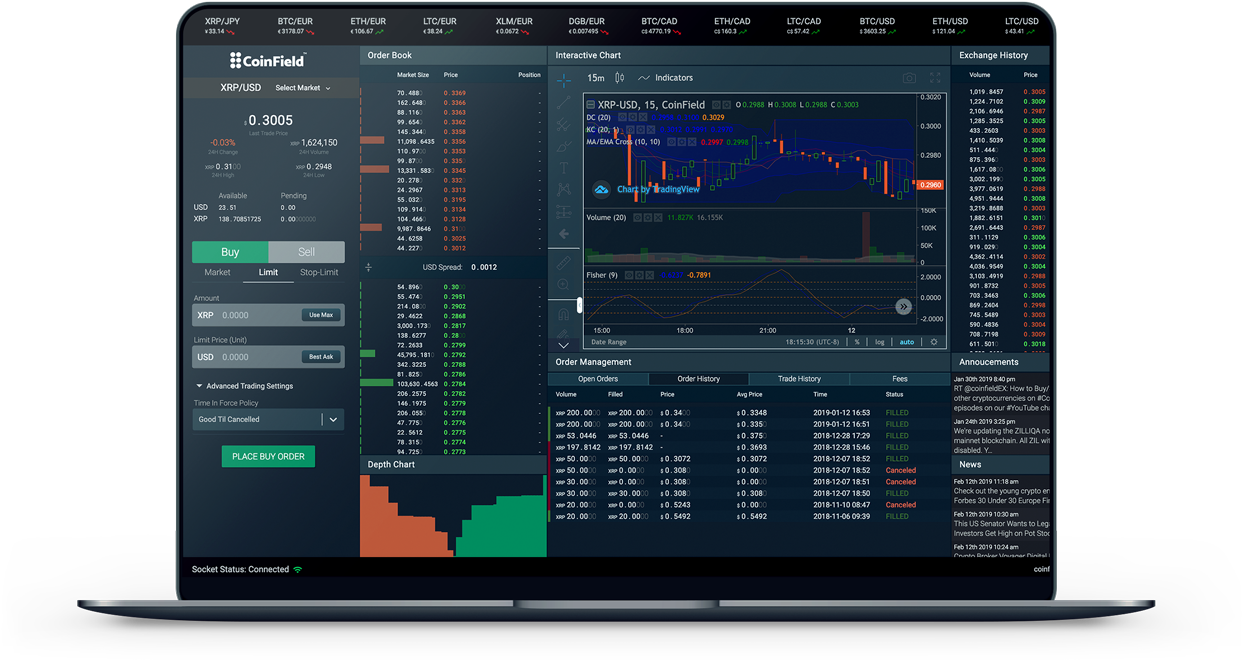
Task: Open chart settings gear at bottom right
Action: 934,342
